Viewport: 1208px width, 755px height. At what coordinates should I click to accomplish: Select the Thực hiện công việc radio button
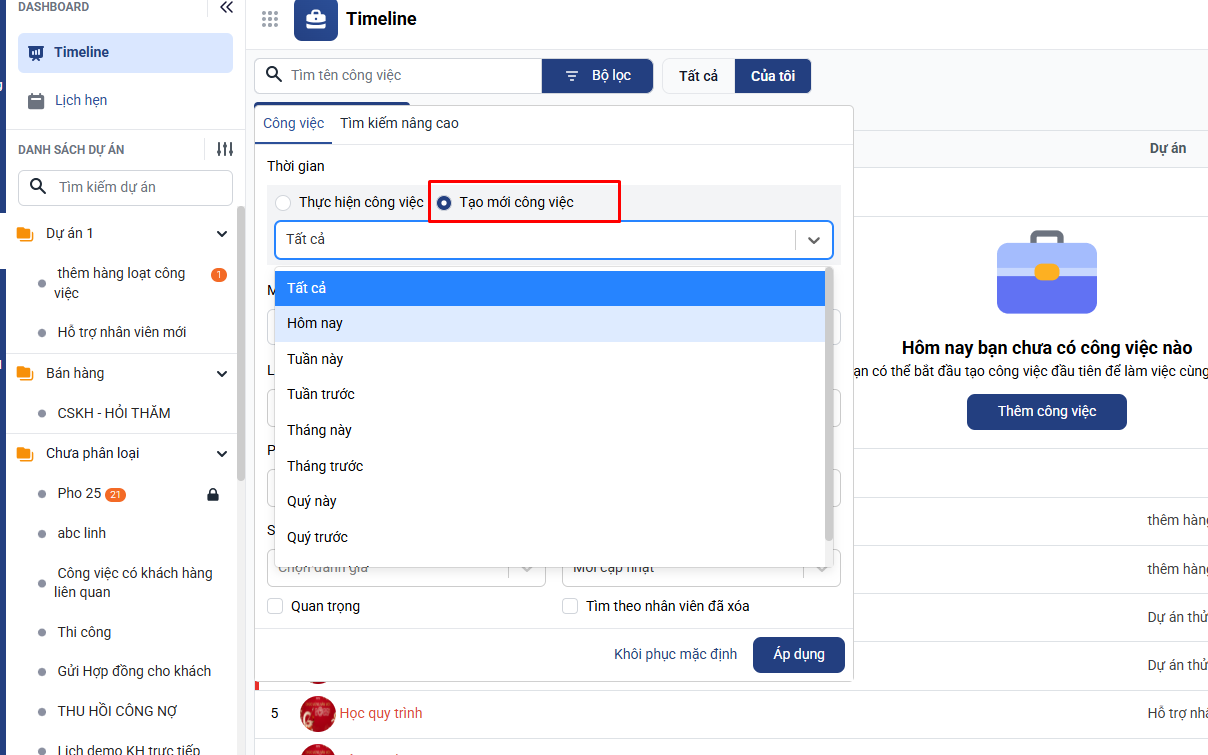(284, 203)
